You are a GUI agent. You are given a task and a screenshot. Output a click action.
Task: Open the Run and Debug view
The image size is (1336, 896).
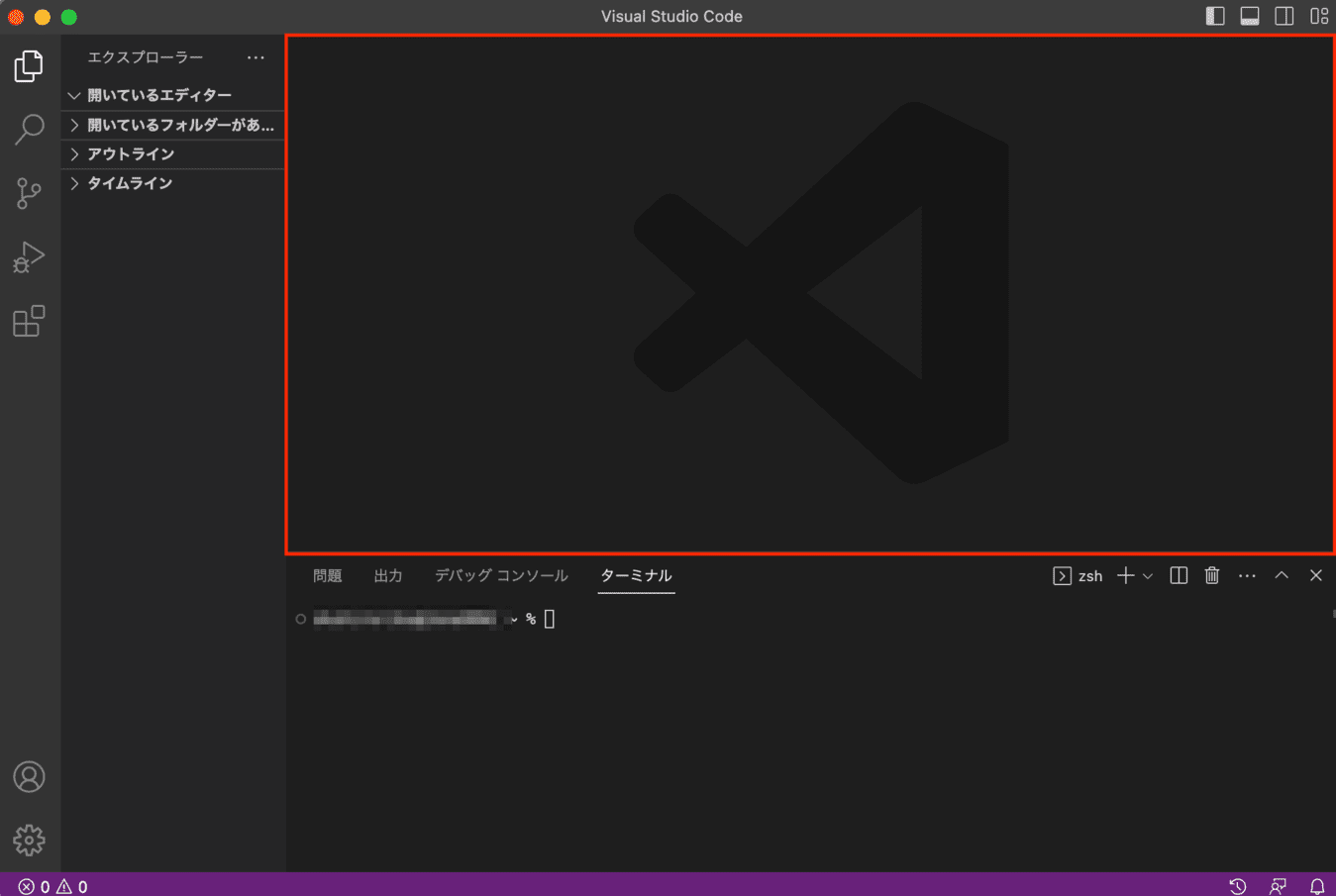point(29,257)
